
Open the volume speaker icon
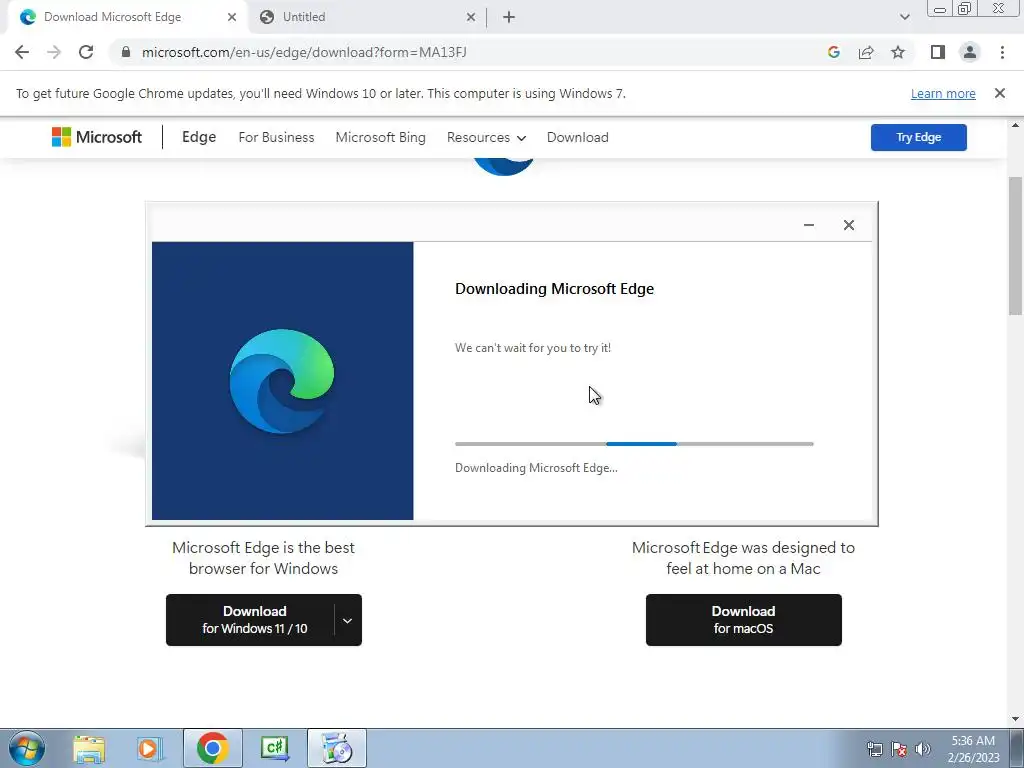(x=923, y=749)
